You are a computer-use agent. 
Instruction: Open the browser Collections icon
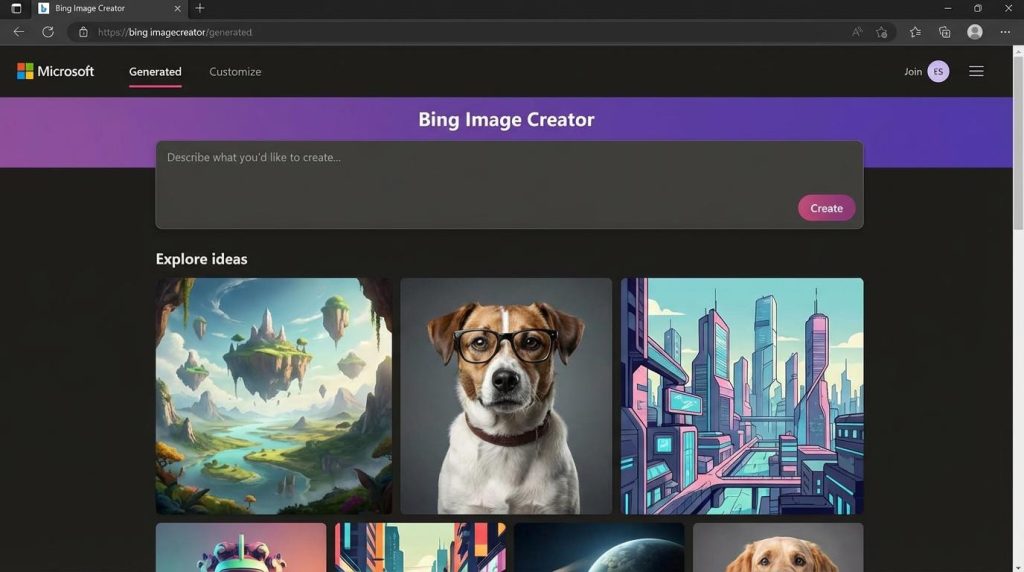[944, 32]
